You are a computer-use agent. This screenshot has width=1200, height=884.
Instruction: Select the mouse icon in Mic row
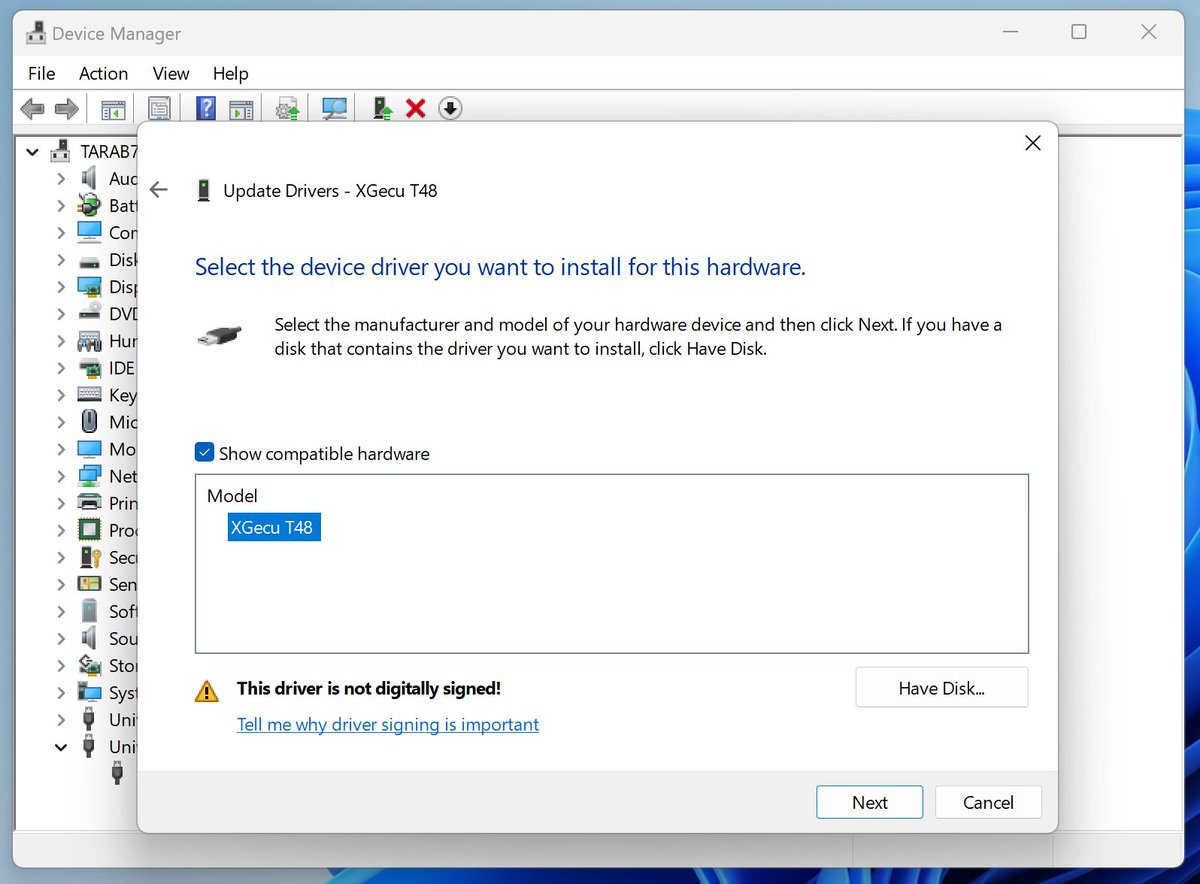pyautogui.click(x=89, y=422)
